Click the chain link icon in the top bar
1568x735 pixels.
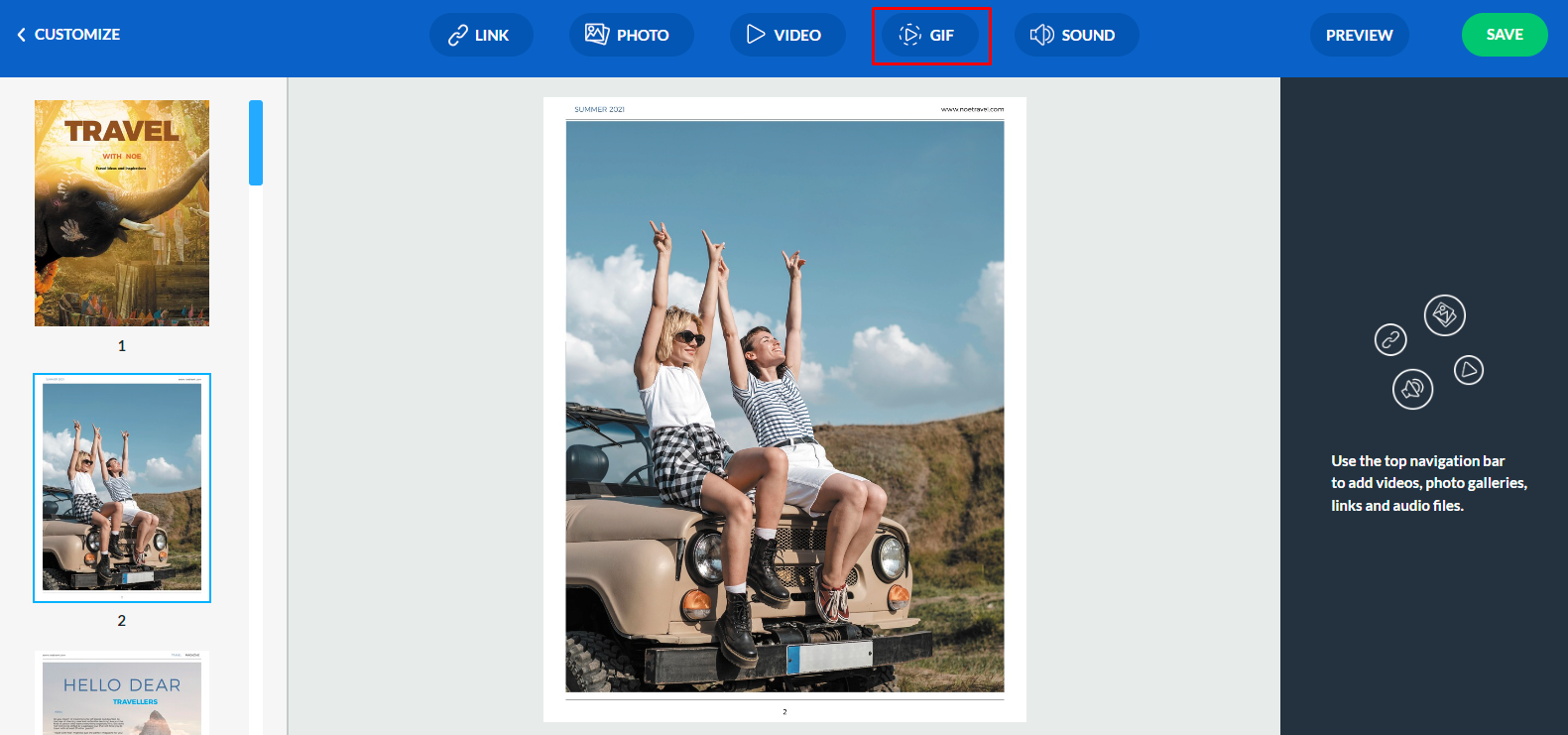point(457,36)
